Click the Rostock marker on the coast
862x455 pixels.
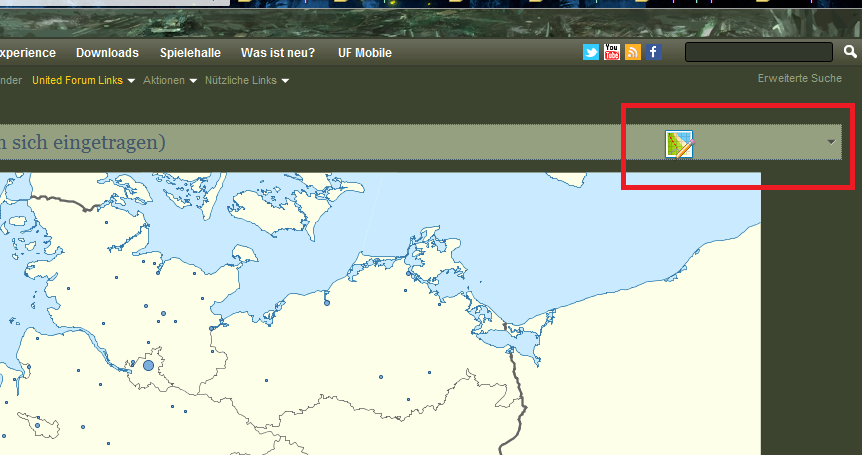click(327, 302)
